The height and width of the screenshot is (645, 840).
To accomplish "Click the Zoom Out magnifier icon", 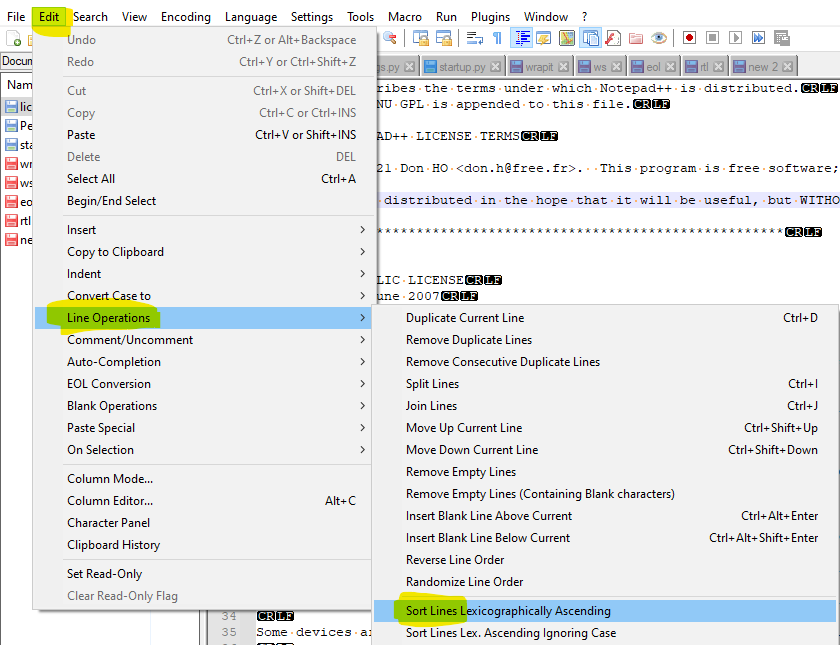I will coord(390,38).
